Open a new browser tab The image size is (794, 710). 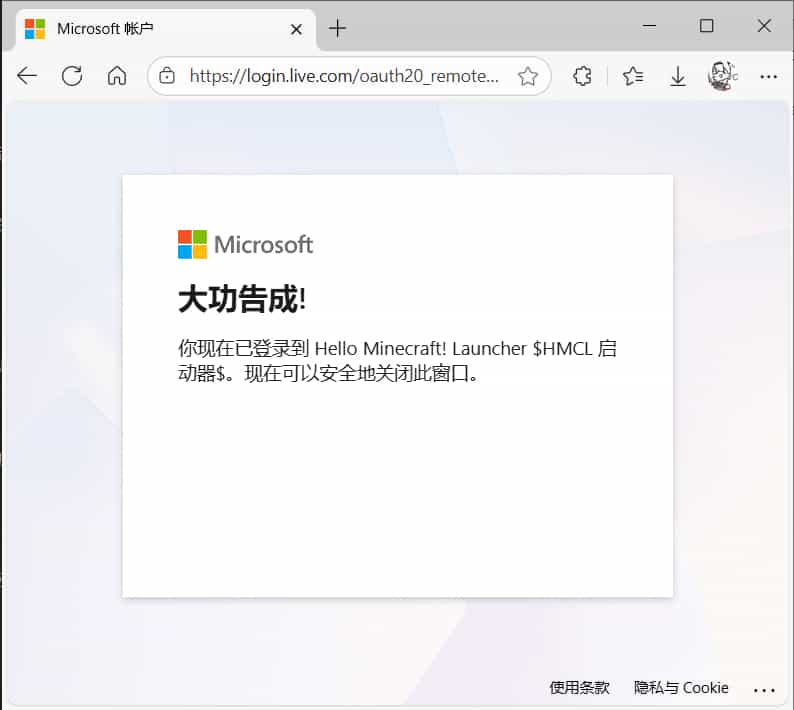(x=337, y=28)
